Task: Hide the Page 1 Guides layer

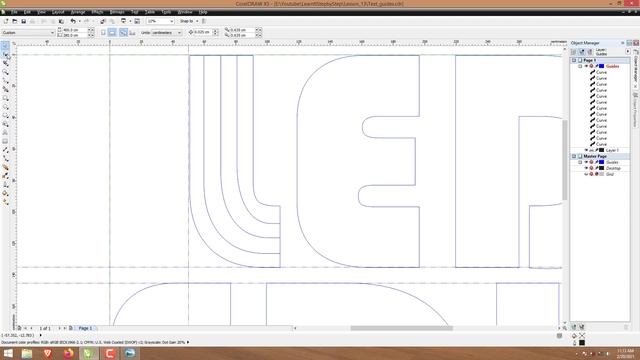Action: (586, 66)
